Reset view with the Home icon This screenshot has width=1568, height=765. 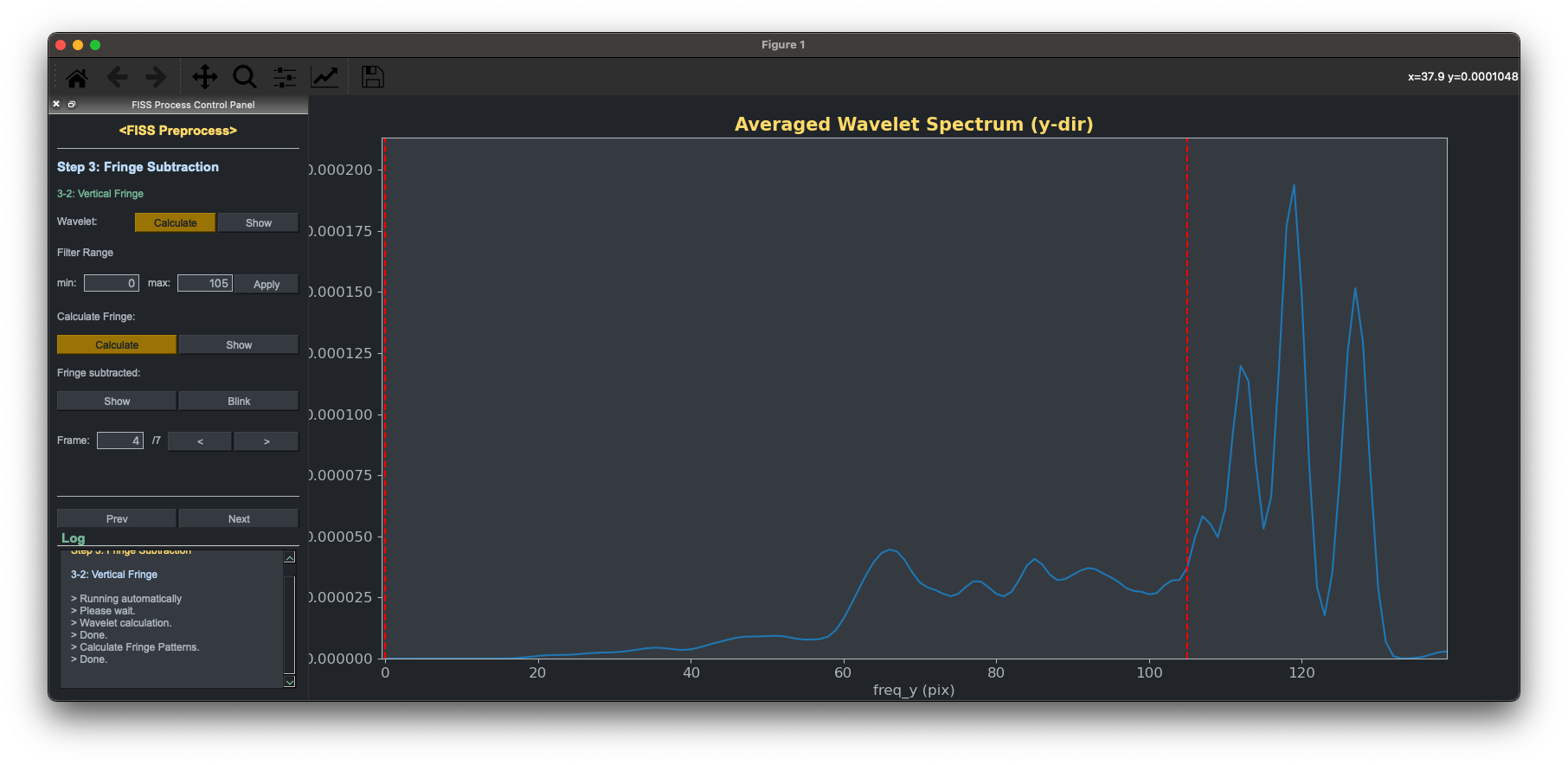pos(77,78)
